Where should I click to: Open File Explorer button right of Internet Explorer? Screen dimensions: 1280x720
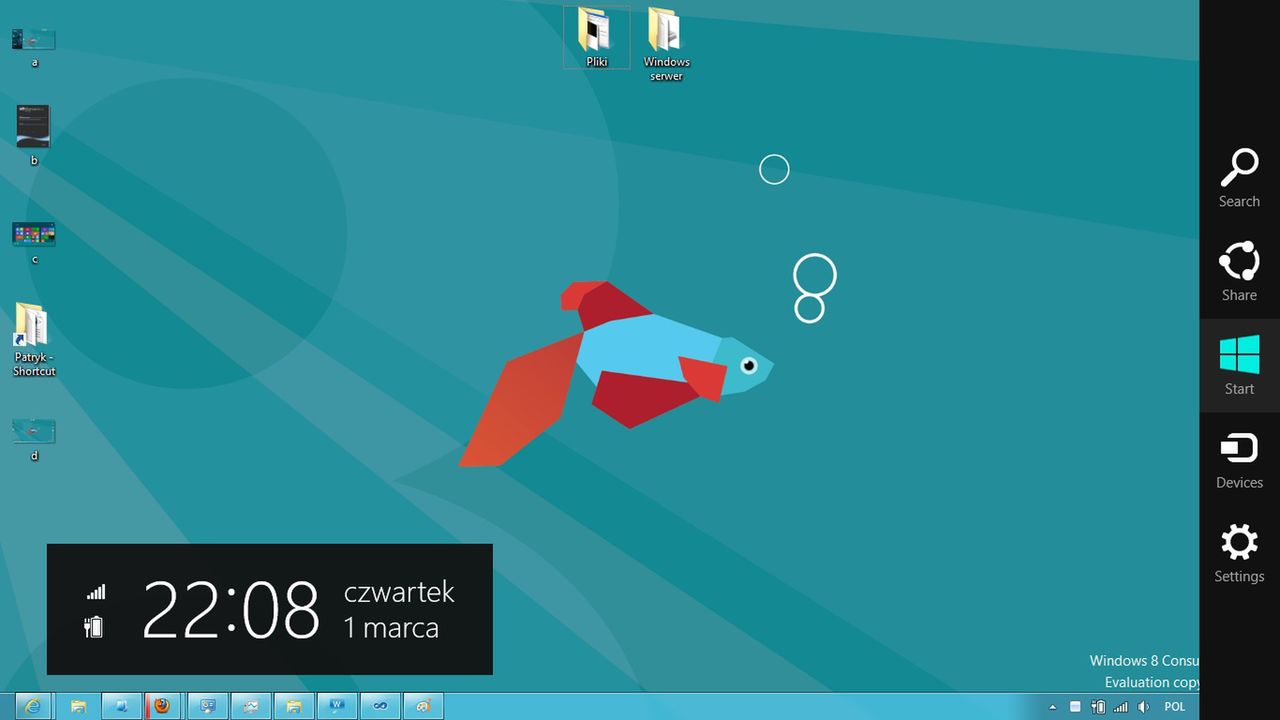79,706
